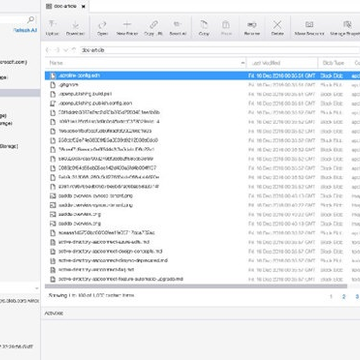Select active-directory-aadconnect-feature-automatic-upgrade.md file

(x=121, y=279)
